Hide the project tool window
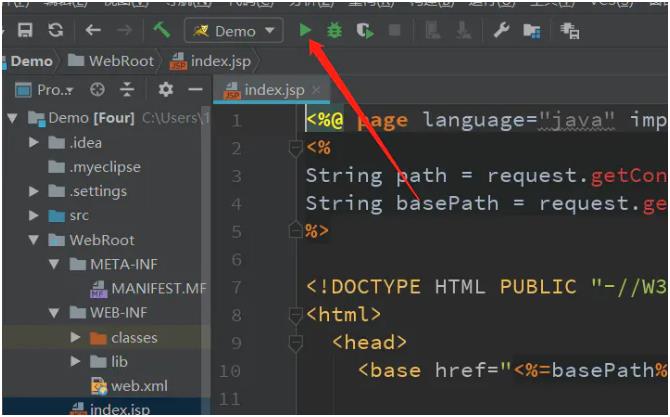This screenshot has width=670, height=417. (195, 90)
